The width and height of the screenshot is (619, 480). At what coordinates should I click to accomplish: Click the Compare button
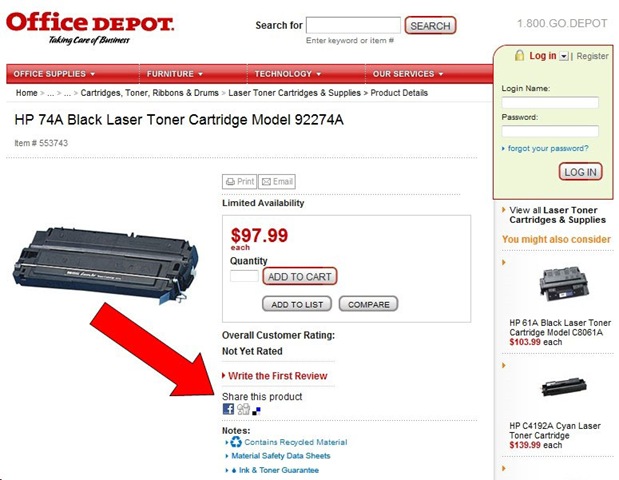[x=368, y=304]
